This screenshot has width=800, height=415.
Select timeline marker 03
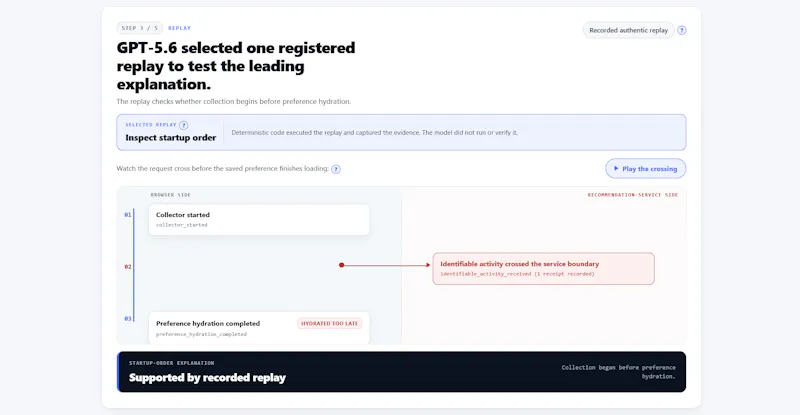128,319
